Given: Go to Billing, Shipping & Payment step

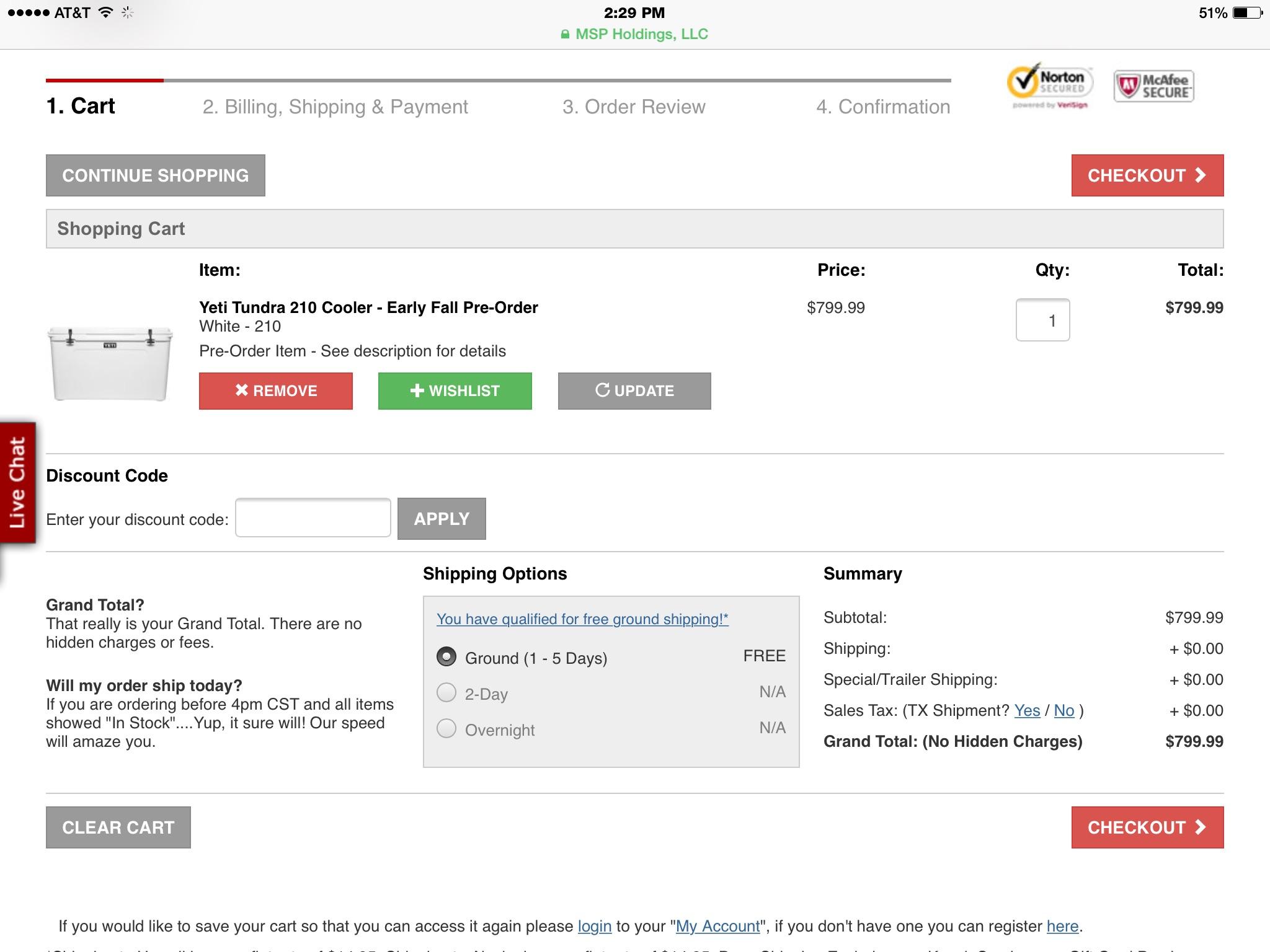Looking at the screenshot, I should click(x=335, y=107).
